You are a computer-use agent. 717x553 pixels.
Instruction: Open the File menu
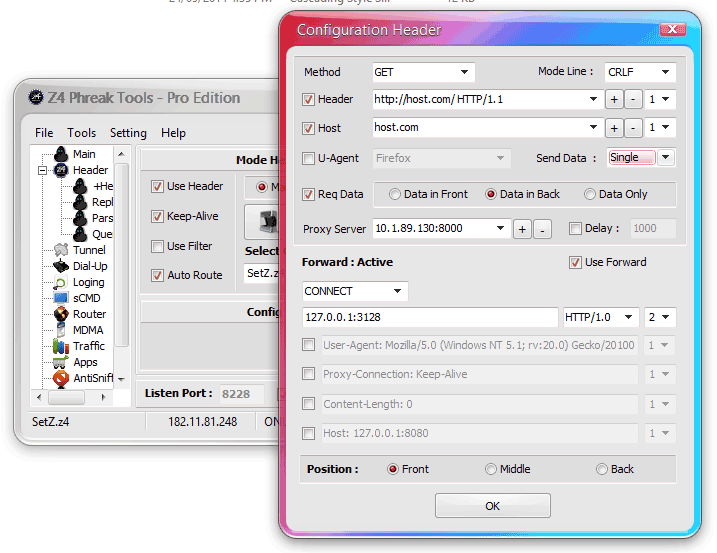(44, 133)
